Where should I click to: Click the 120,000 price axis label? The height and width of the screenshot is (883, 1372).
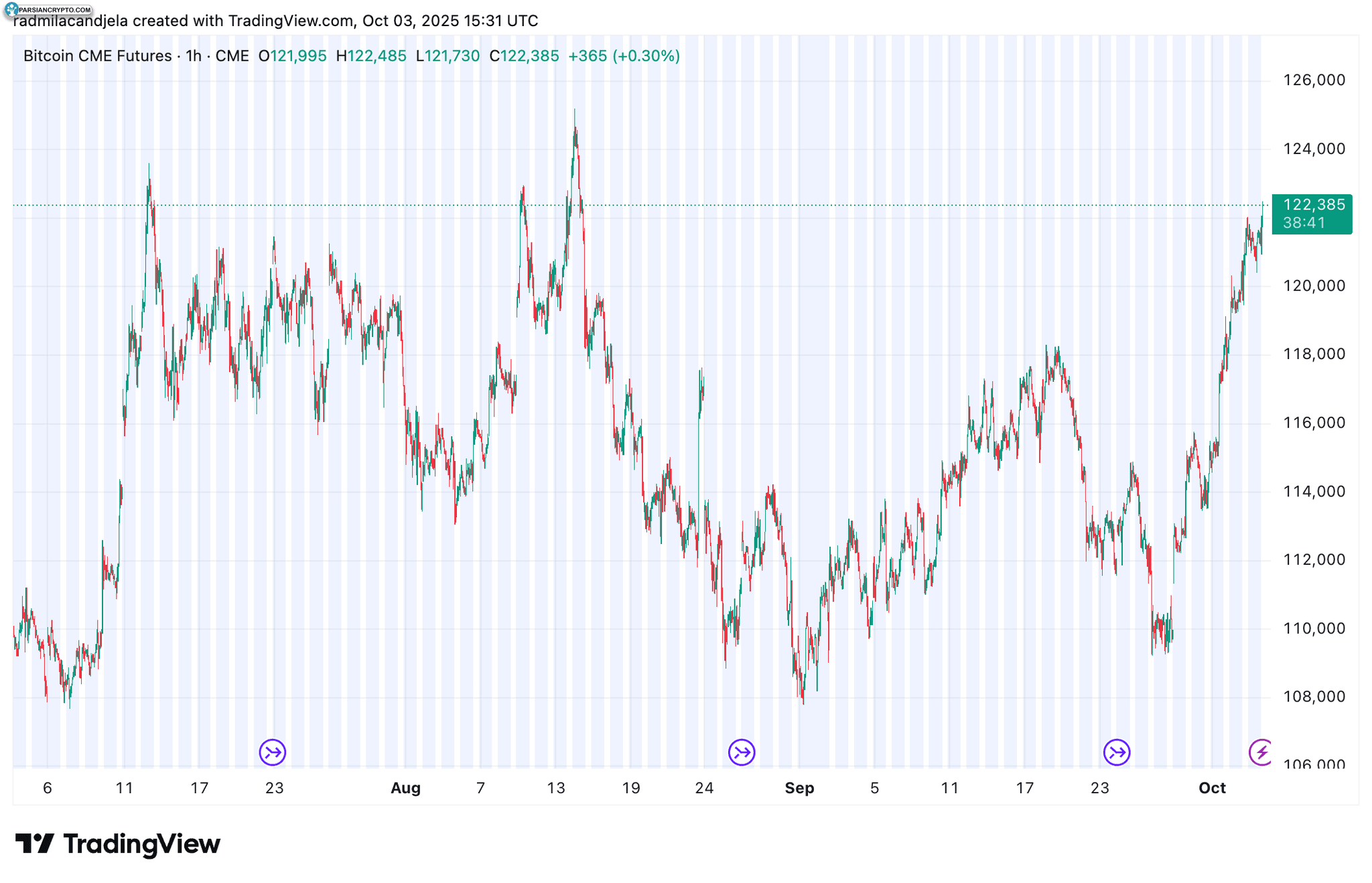tap(1314, 286)
